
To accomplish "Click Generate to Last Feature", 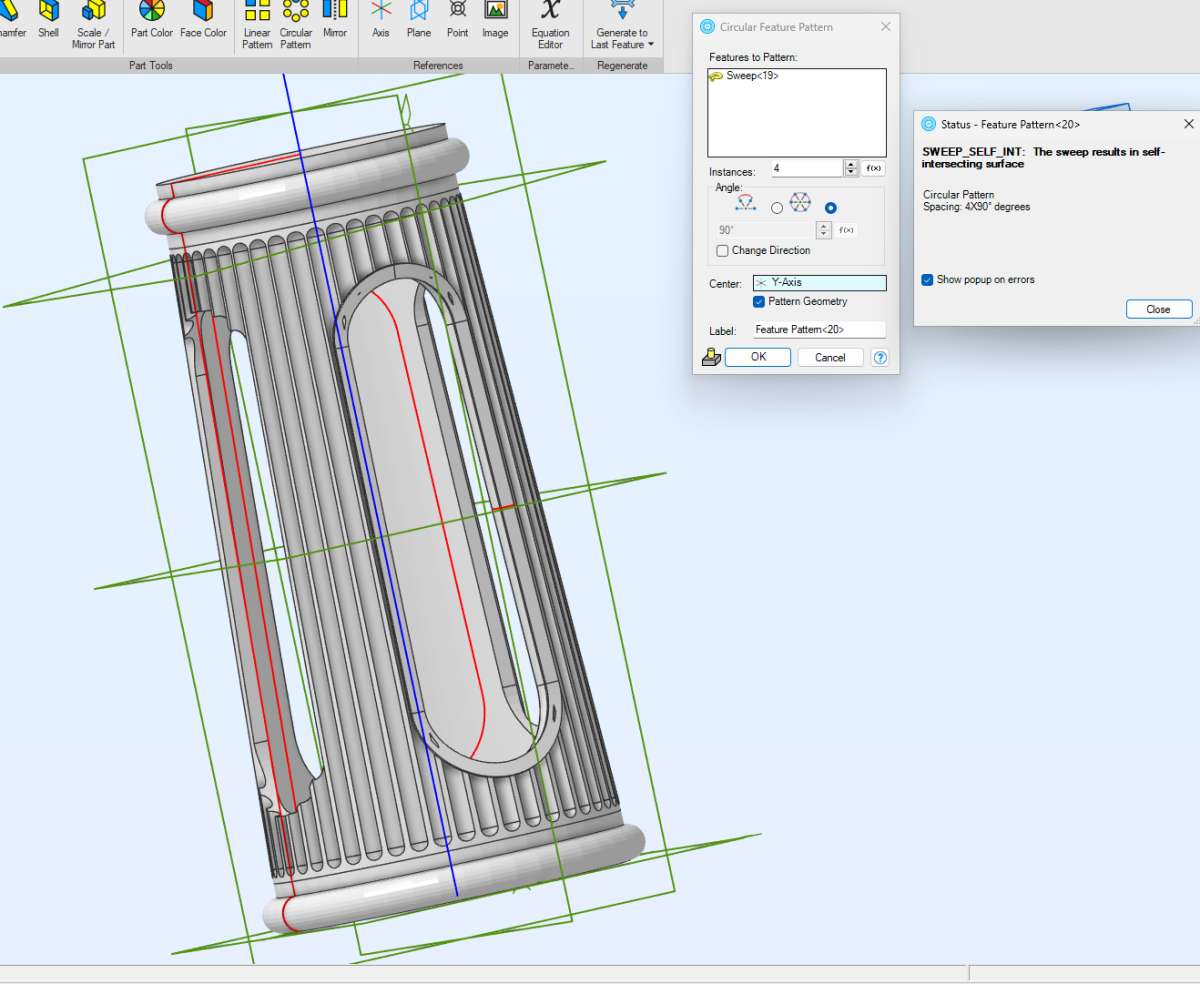I will (x=622, y=26).
